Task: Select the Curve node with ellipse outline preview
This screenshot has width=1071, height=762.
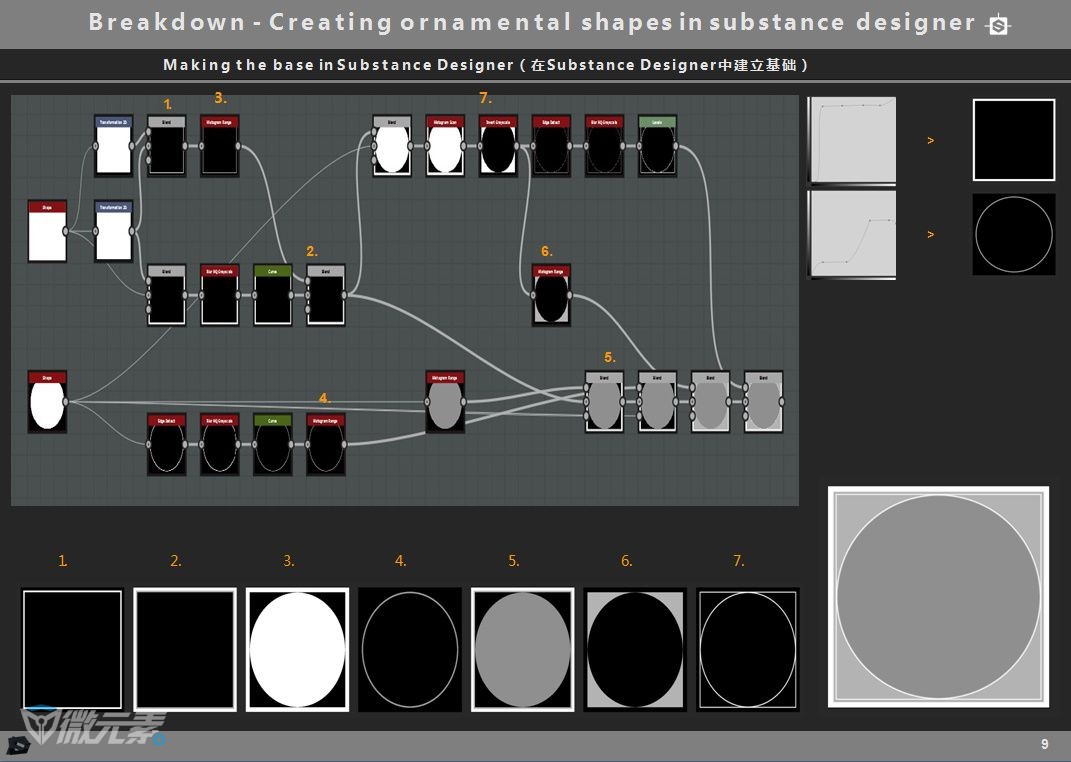Action: pos(273,444)
